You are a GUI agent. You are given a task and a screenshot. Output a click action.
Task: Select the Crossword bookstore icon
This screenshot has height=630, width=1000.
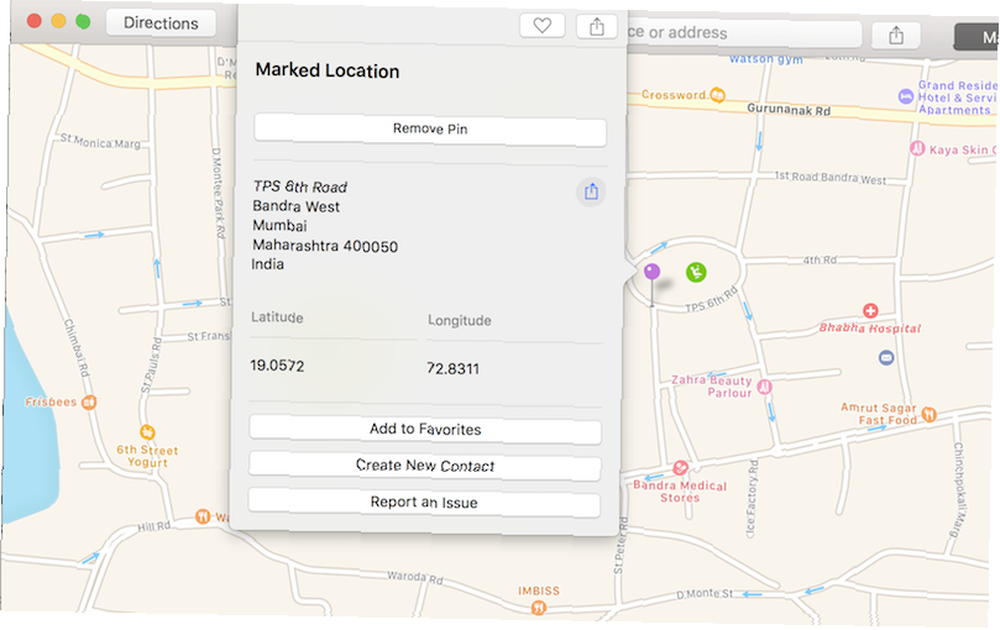tap(718, 94)
